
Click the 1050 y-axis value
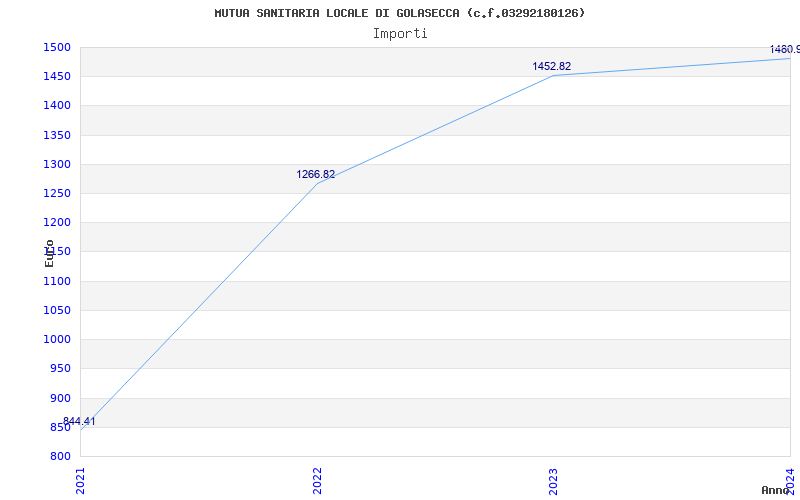57,311
